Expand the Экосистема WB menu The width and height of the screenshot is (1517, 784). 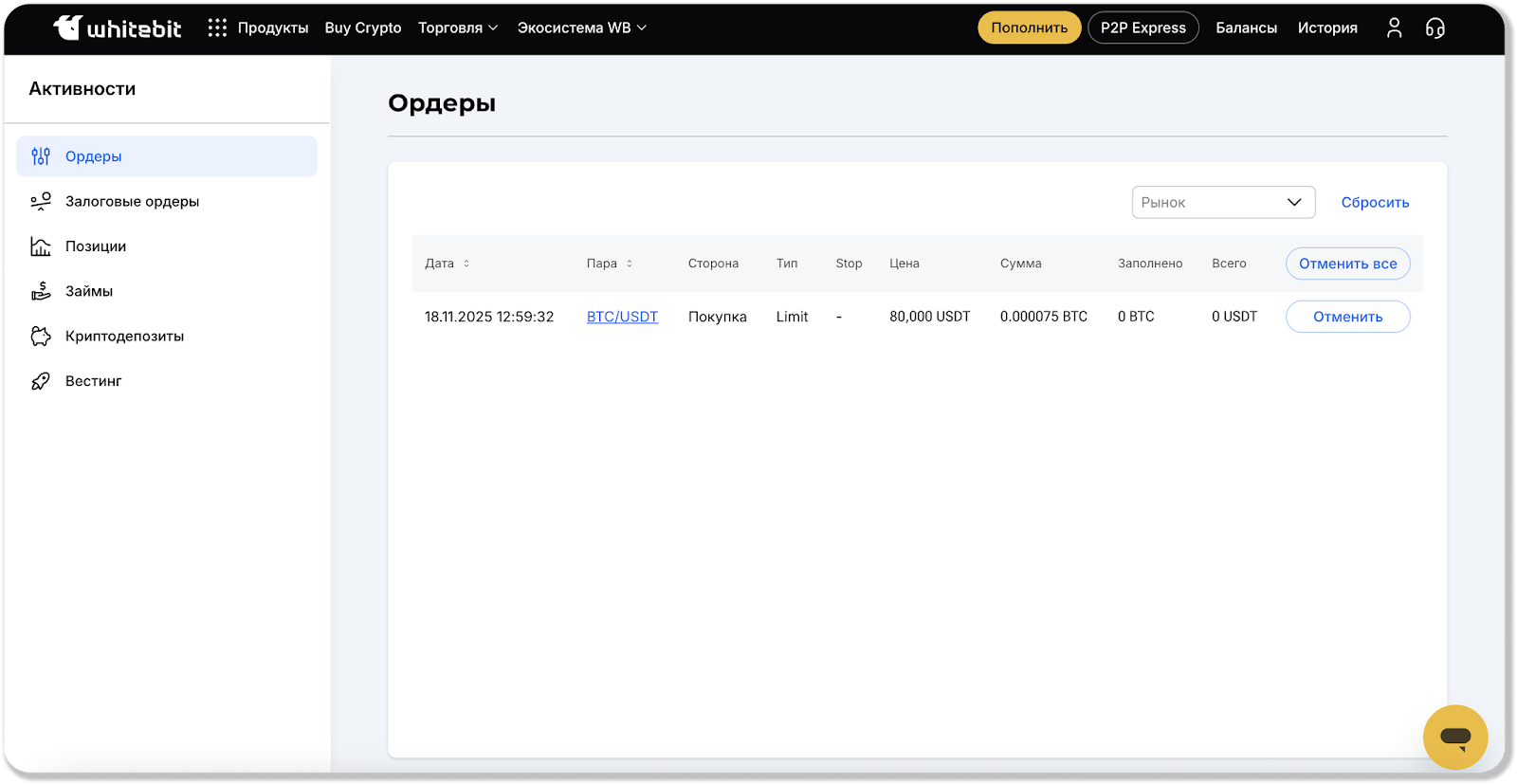click(581, 28)
